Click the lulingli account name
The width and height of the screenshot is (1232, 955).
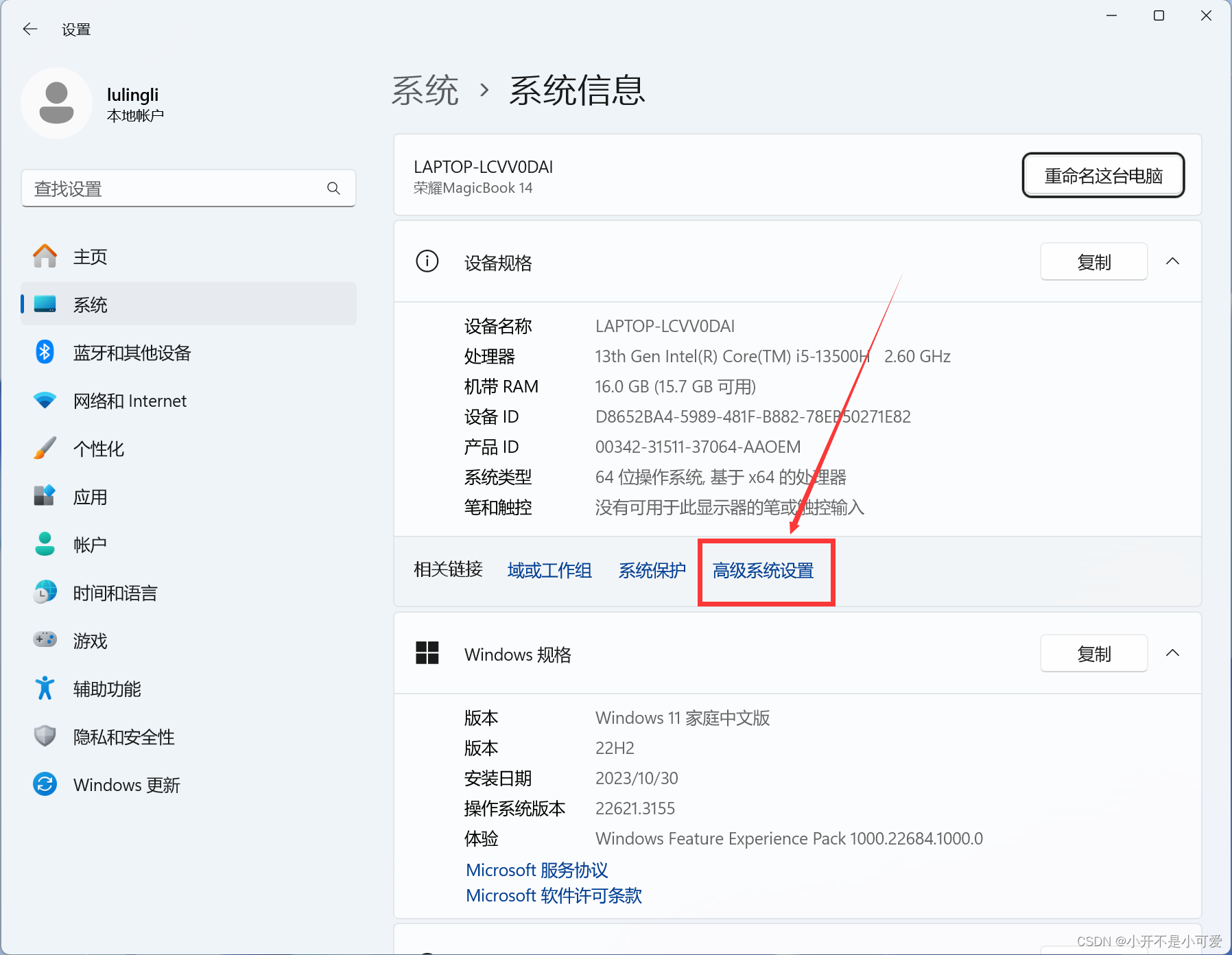[x=132, y=95]
